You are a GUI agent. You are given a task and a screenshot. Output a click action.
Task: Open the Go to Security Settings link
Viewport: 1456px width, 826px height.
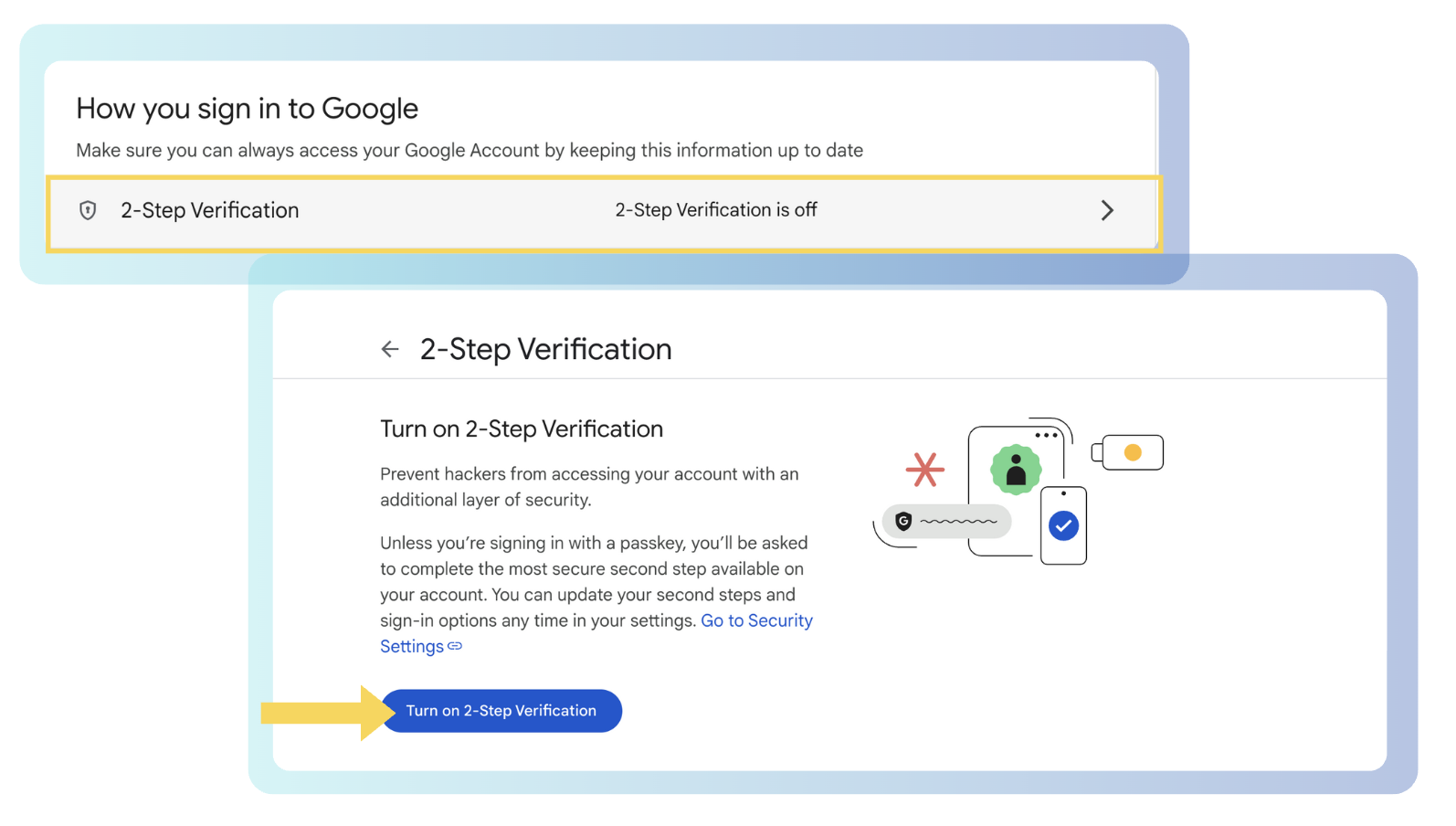coord(596,633)
